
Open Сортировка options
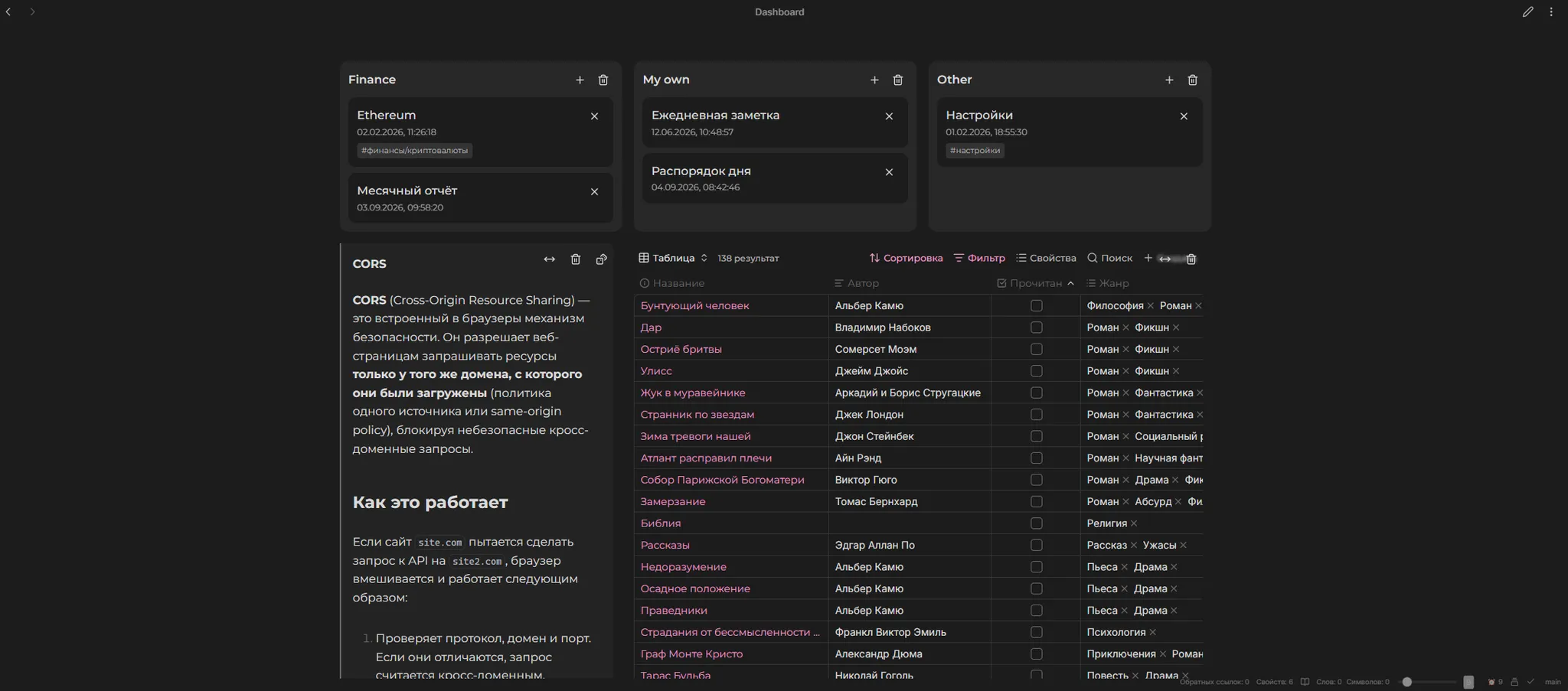click(906, 258)
